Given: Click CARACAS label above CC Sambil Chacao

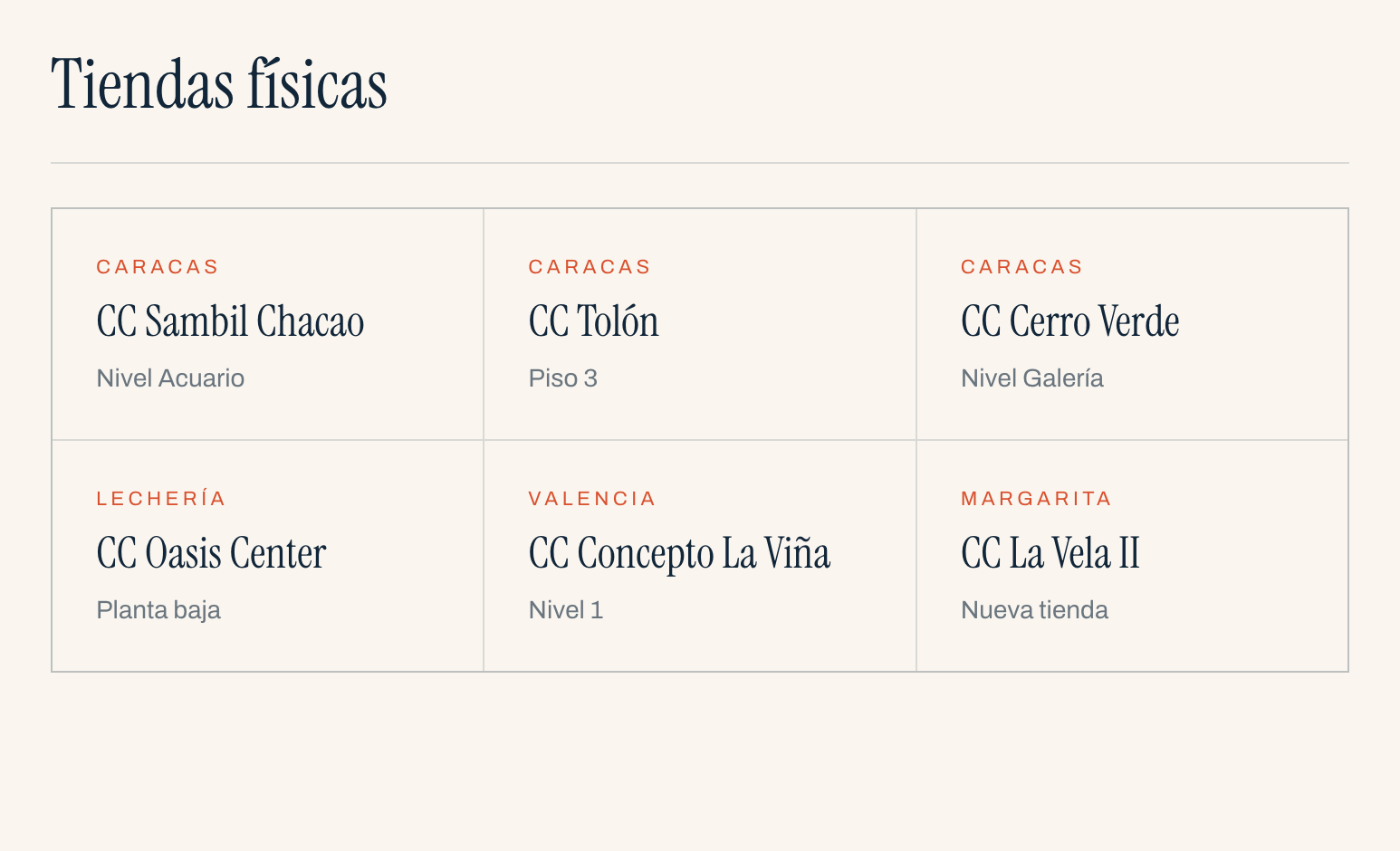Looking at the screenshot, I should tap(158, 267).
